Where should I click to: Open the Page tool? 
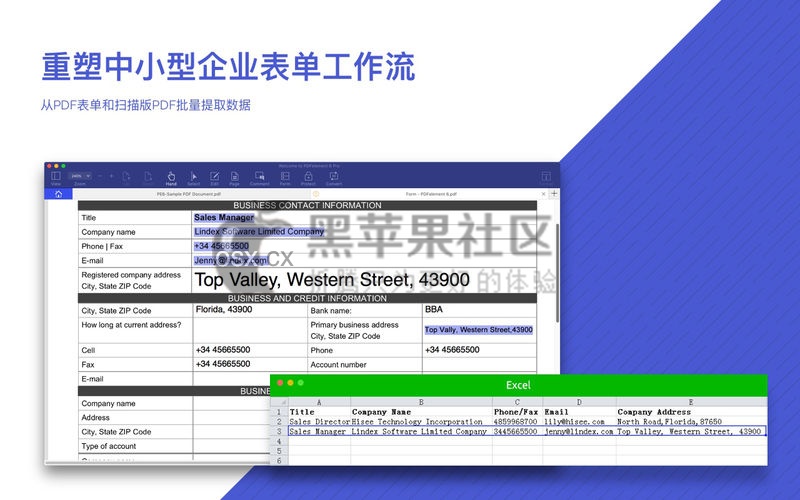click(234, 177)
